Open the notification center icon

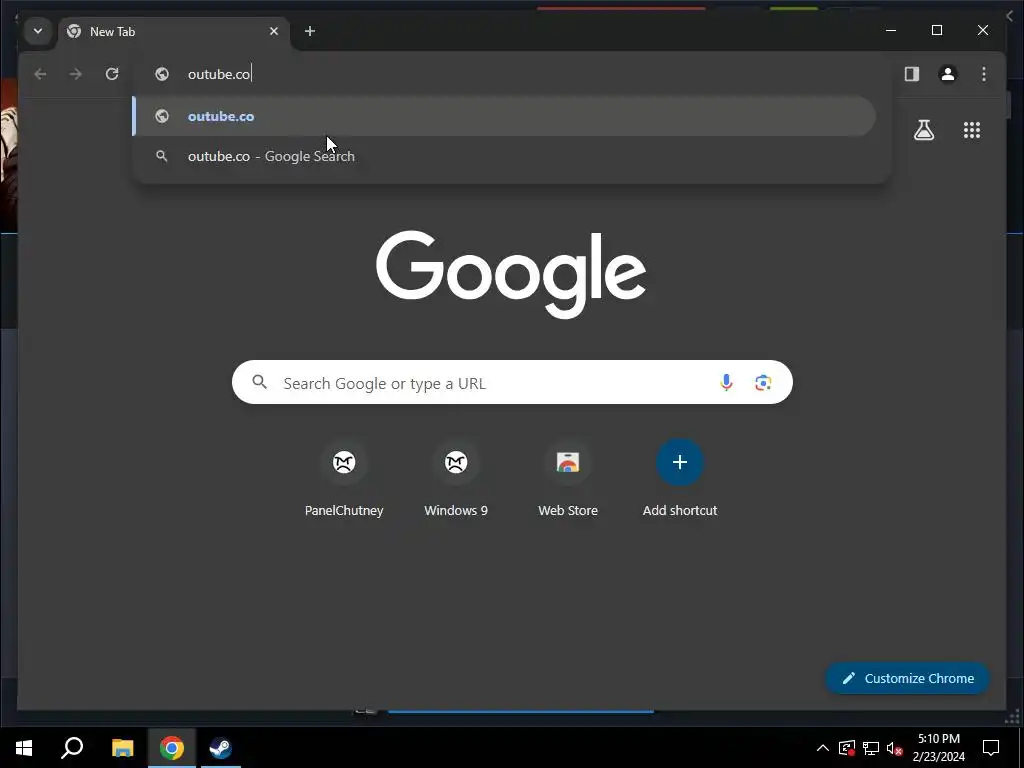pyautogui.click(x=991, y=748)
